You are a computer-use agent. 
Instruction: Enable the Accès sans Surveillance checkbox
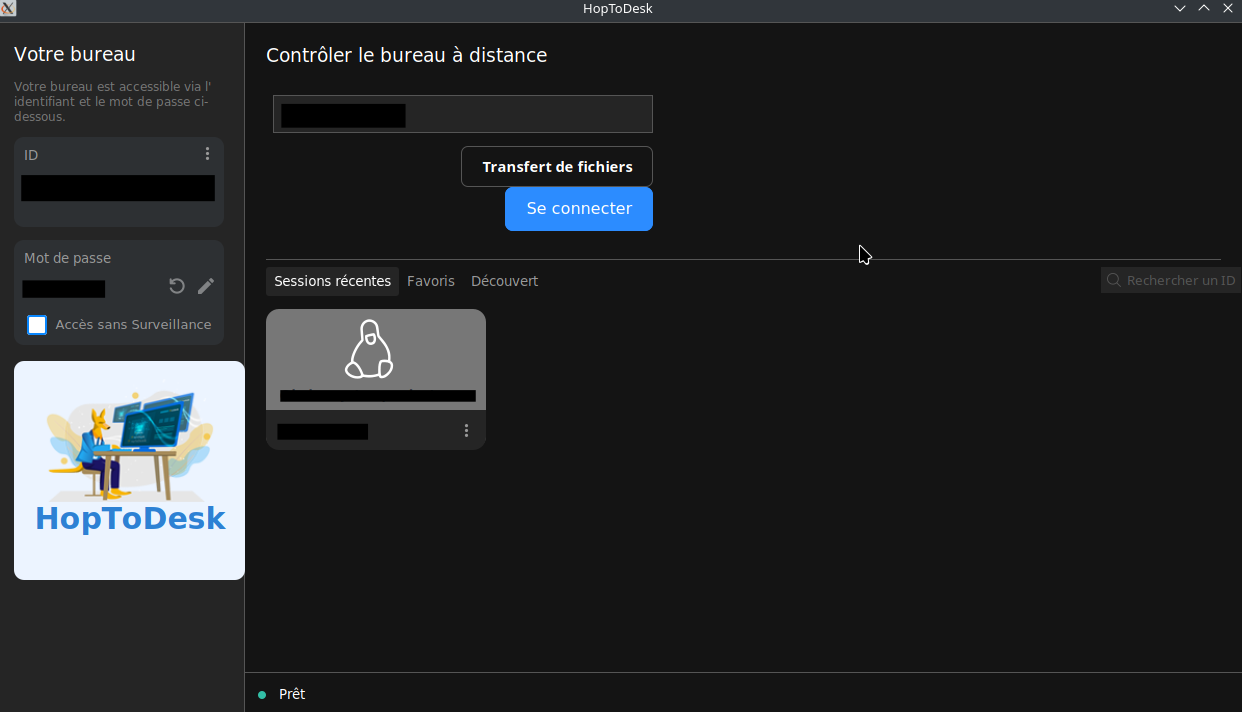click(x=37, y=325)
